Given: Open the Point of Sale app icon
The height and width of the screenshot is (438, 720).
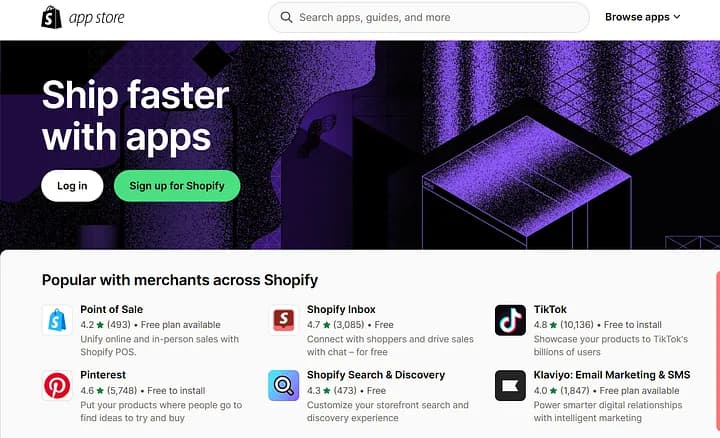Looking at the screenshot, I should coord(57,320).
